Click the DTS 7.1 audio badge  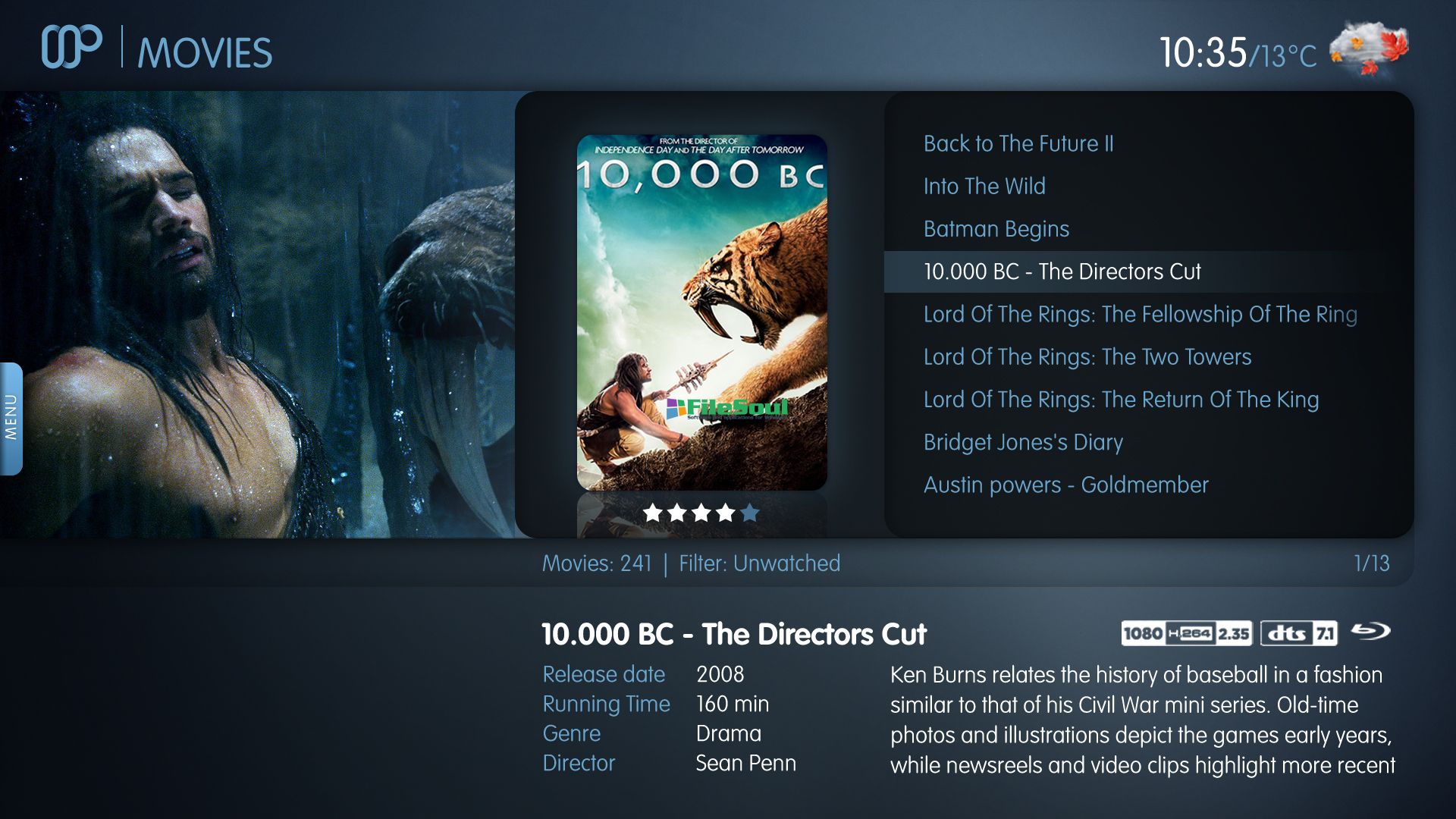pyautogui.click(x=1299, y=633)
